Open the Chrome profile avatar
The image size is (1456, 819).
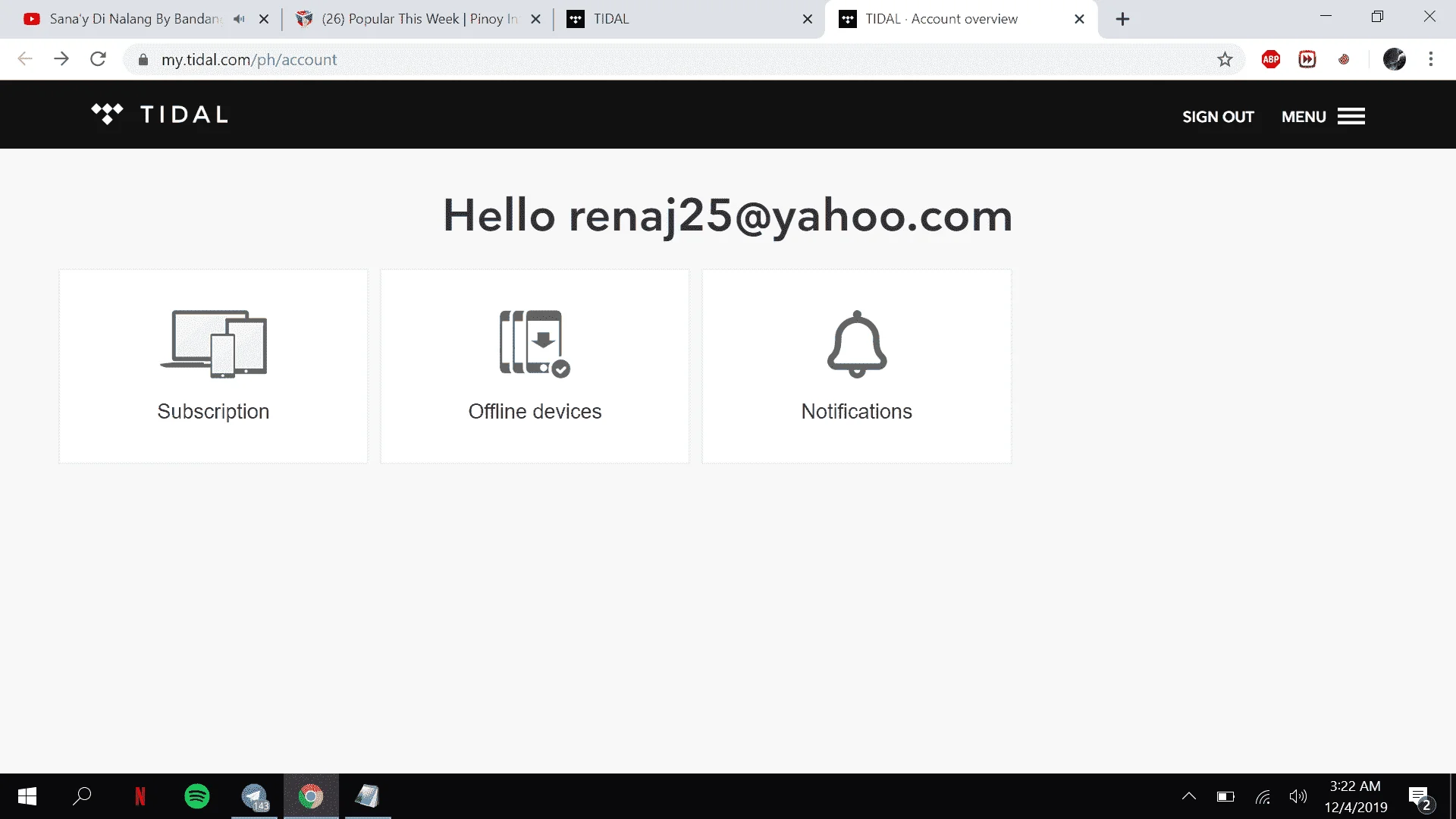click(1395, 59)
